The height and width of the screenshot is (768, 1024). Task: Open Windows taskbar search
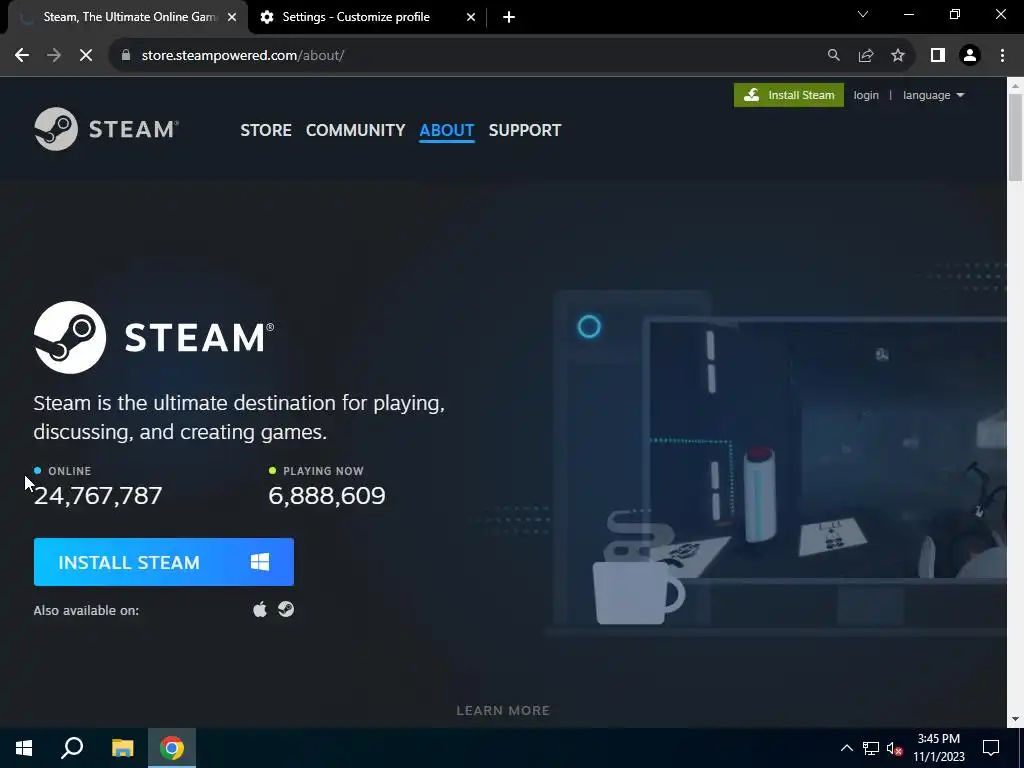coord(72,748)
